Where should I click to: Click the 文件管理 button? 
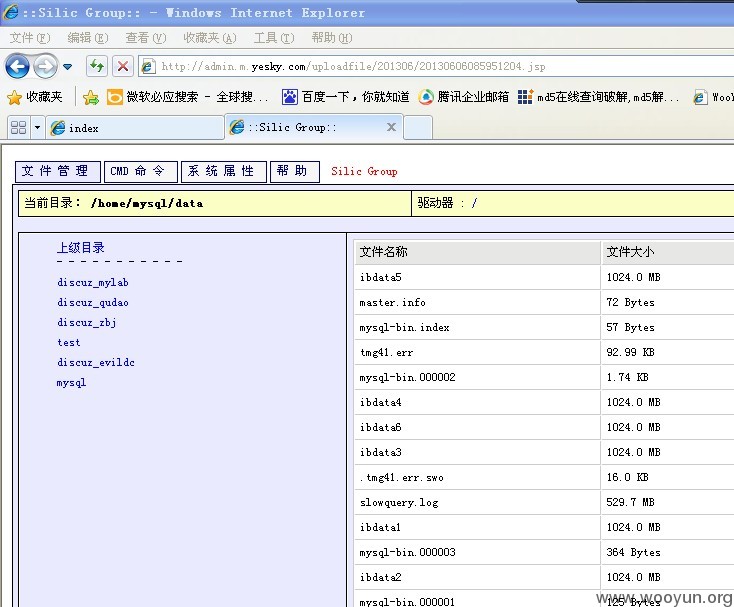[x=58, y=171]
